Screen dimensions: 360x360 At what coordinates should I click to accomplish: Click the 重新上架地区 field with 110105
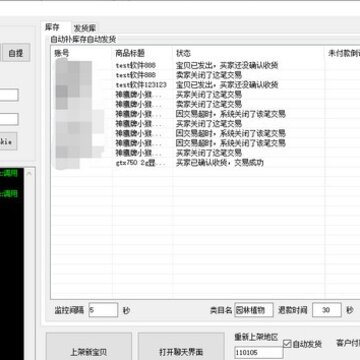pyautogui.click(x=259, y=353)
